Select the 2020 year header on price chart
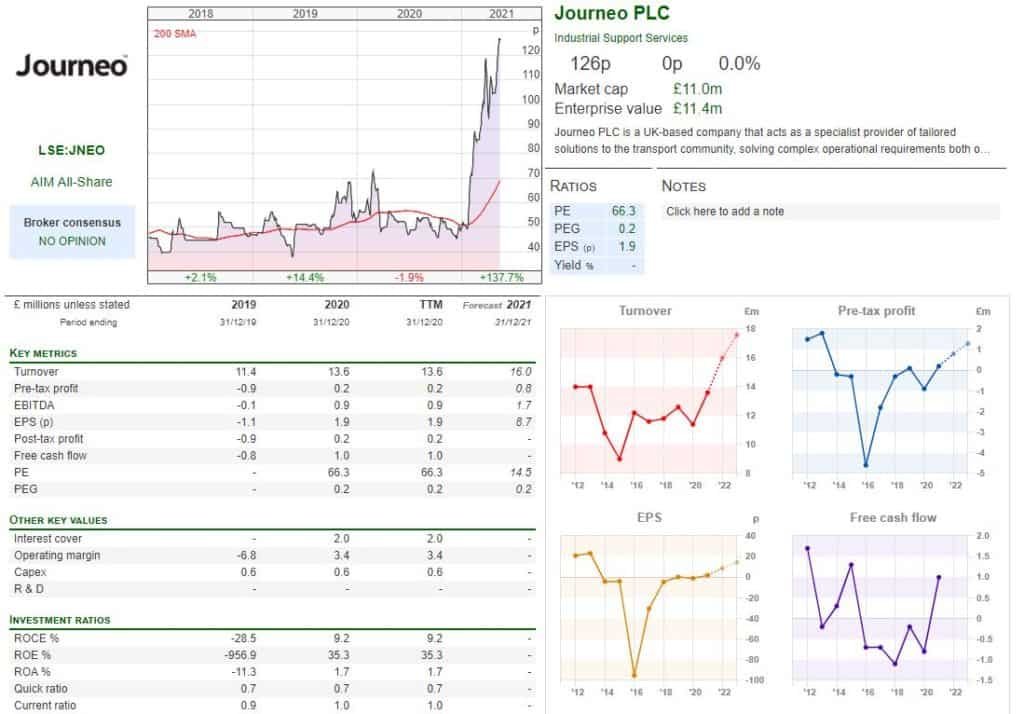This screenshot has height=714, width=1024. 409,14
